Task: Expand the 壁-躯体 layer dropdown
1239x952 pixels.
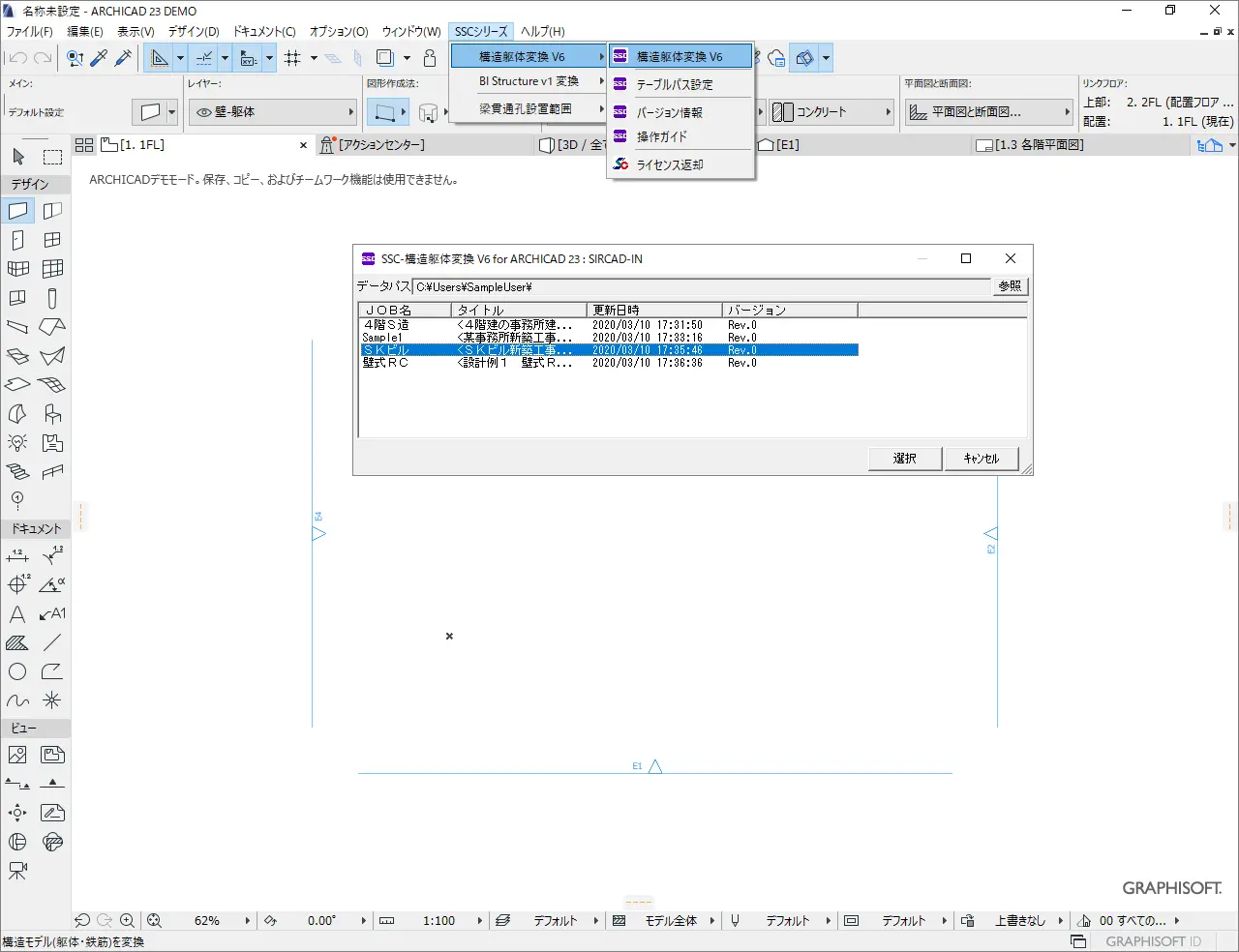Action: pyautogui.click(x=351, y=112)
